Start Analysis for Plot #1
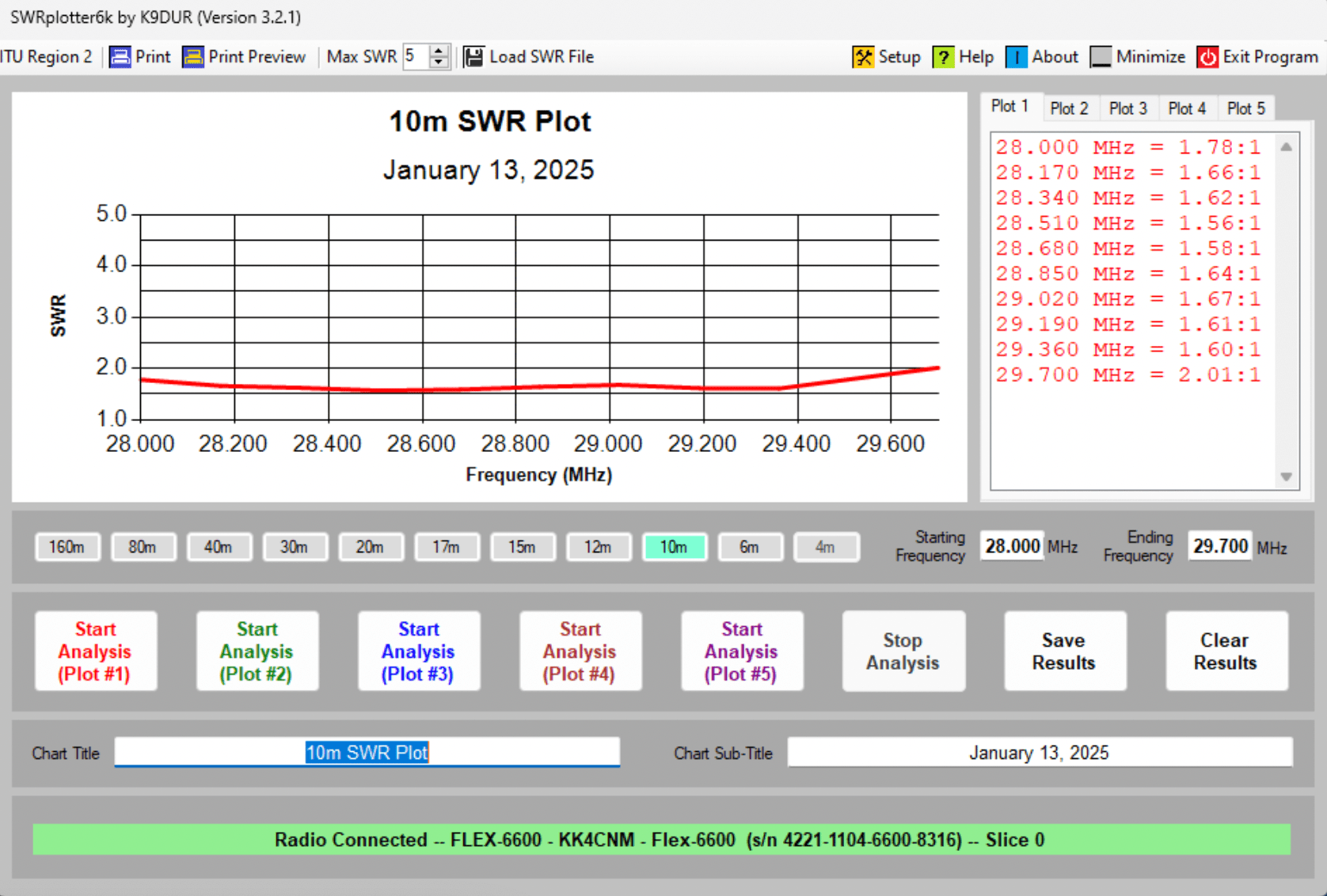Image resolution: width=1327 pixels, height=896 pixels. tap(96, 651)
